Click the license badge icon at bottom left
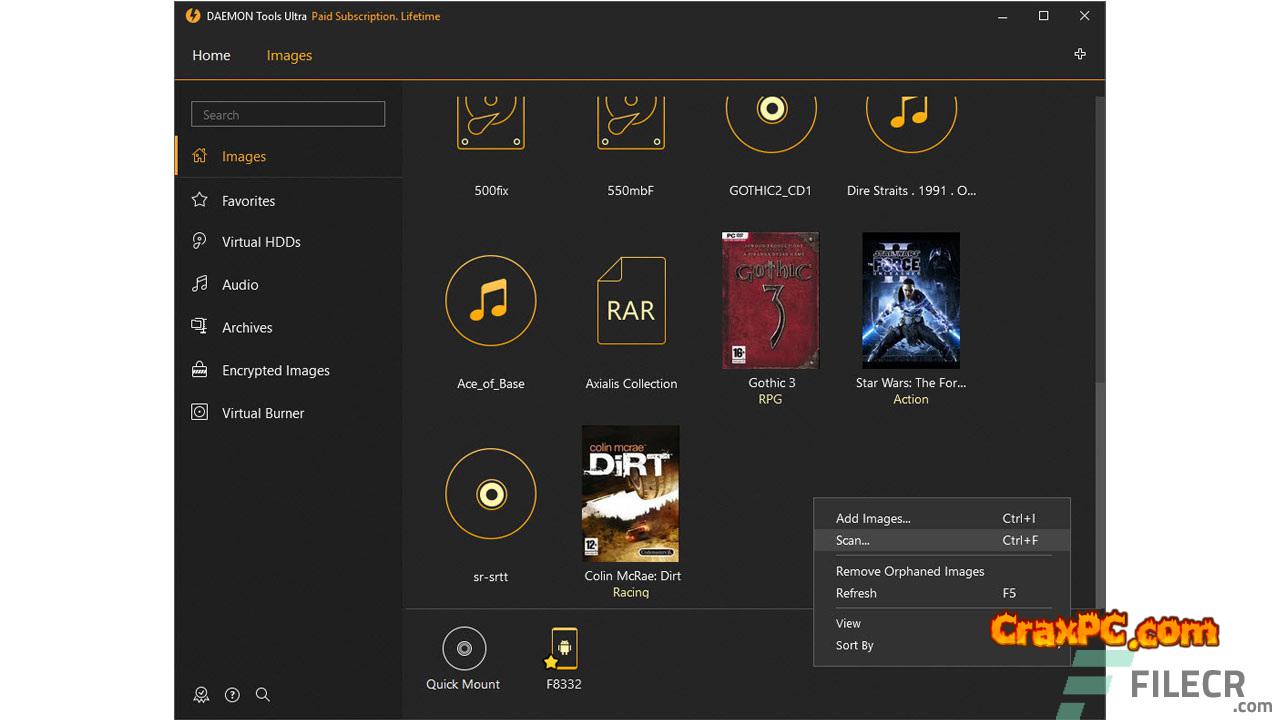The width and height of the screenshot is (1280, 720). pyautogui.click(x=201, y=695)
